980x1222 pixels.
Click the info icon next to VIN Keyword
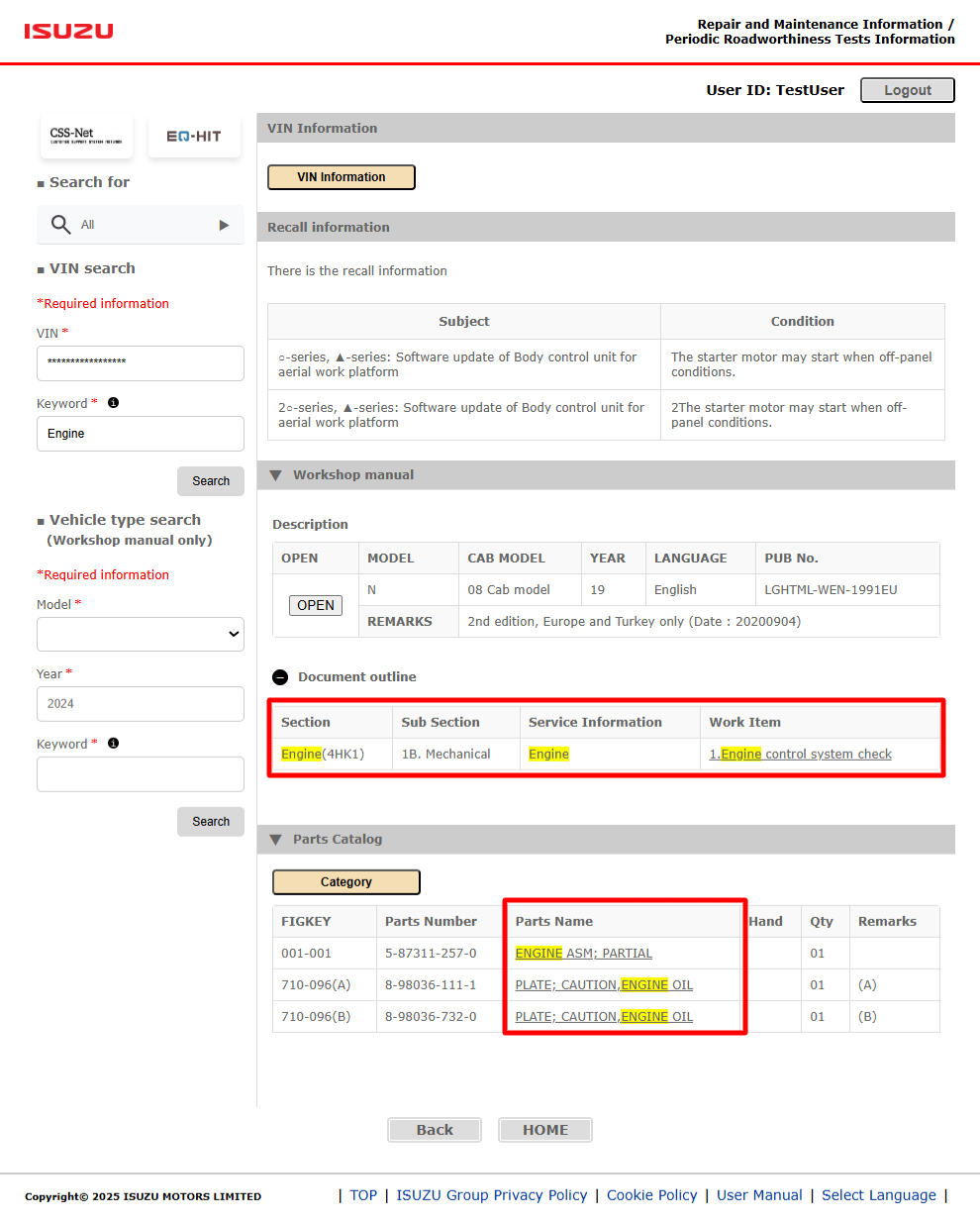pos(113,402)
